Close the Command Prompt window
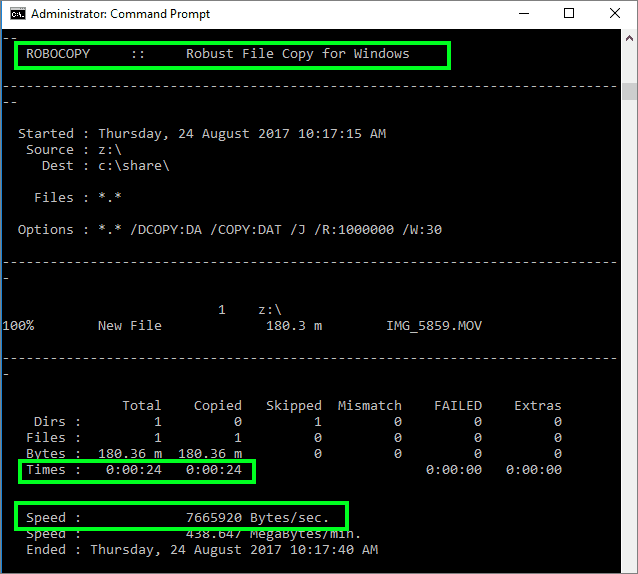The image size is (638, 574). tap(615, 13)
